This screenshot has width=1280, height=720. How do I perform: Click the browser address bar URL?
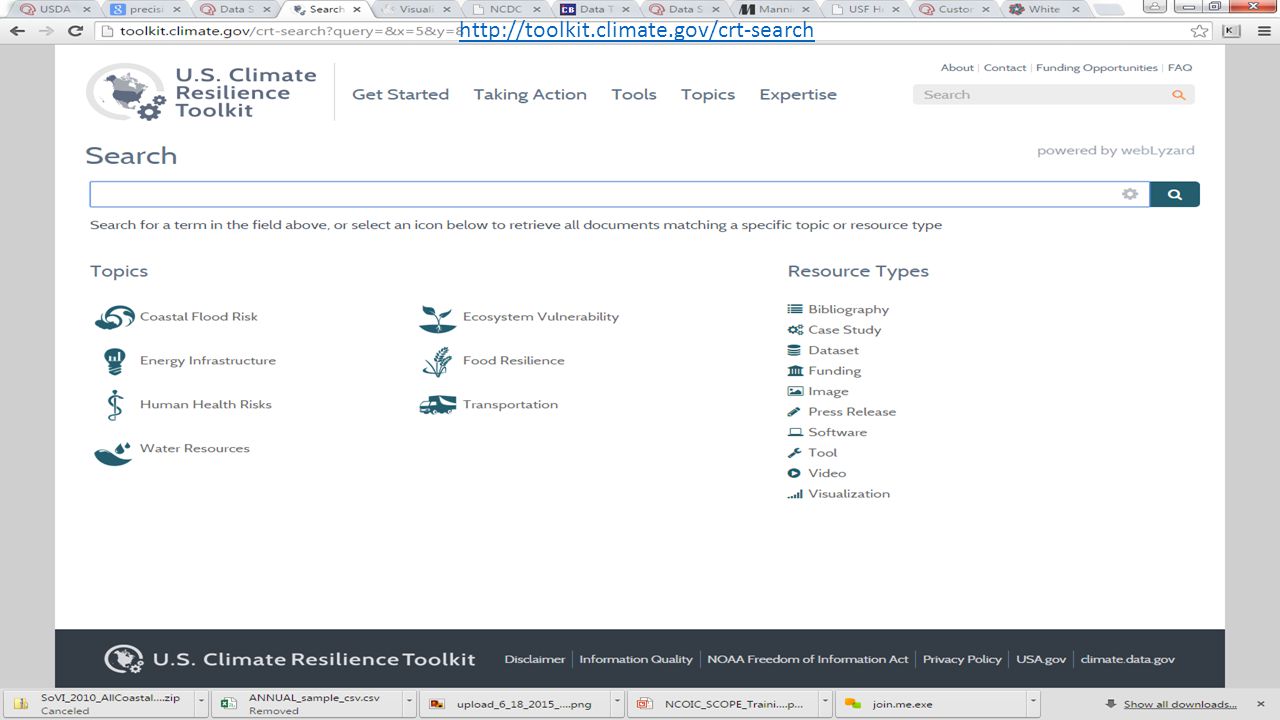pos(290,31)
